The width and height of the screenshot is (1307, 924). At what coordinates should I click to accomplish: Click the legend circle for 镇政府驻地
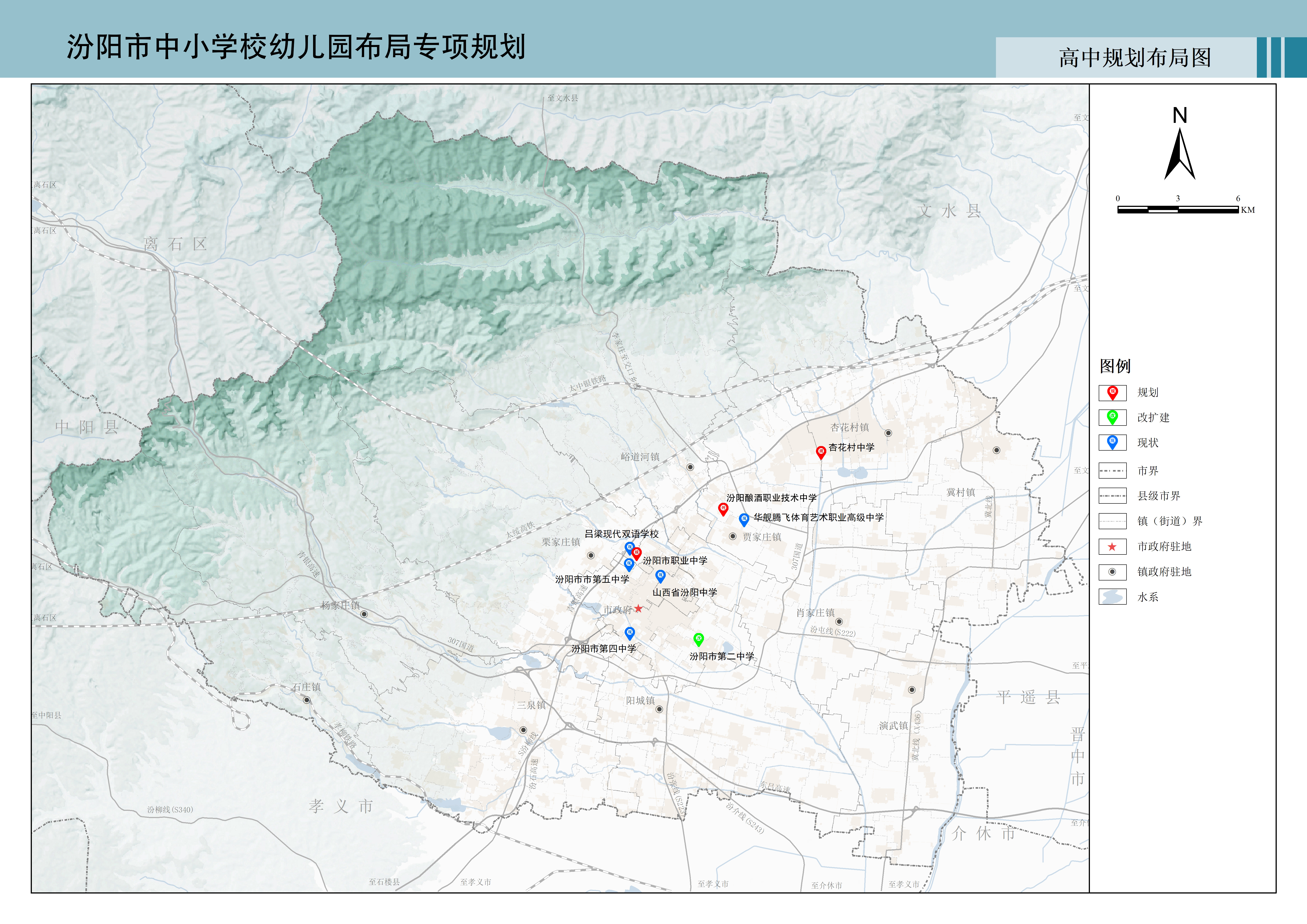(1112, 572)
